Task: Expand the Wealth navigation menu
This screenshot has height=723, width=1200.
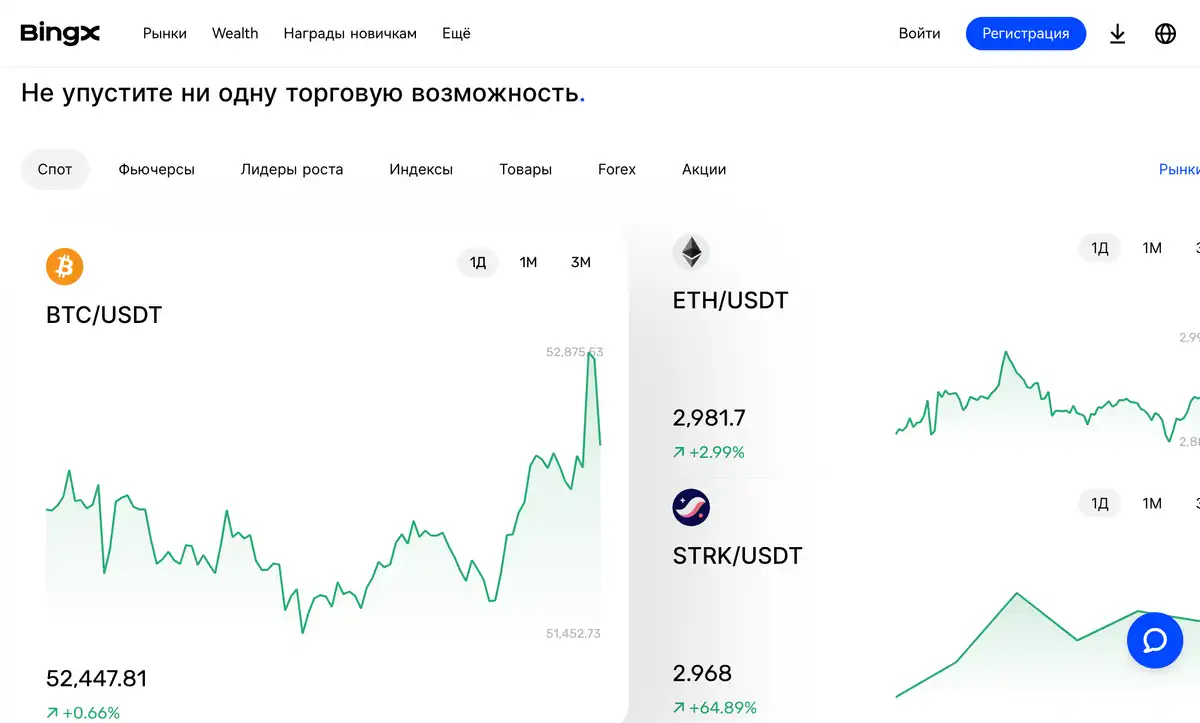Action: click(235, 34)
